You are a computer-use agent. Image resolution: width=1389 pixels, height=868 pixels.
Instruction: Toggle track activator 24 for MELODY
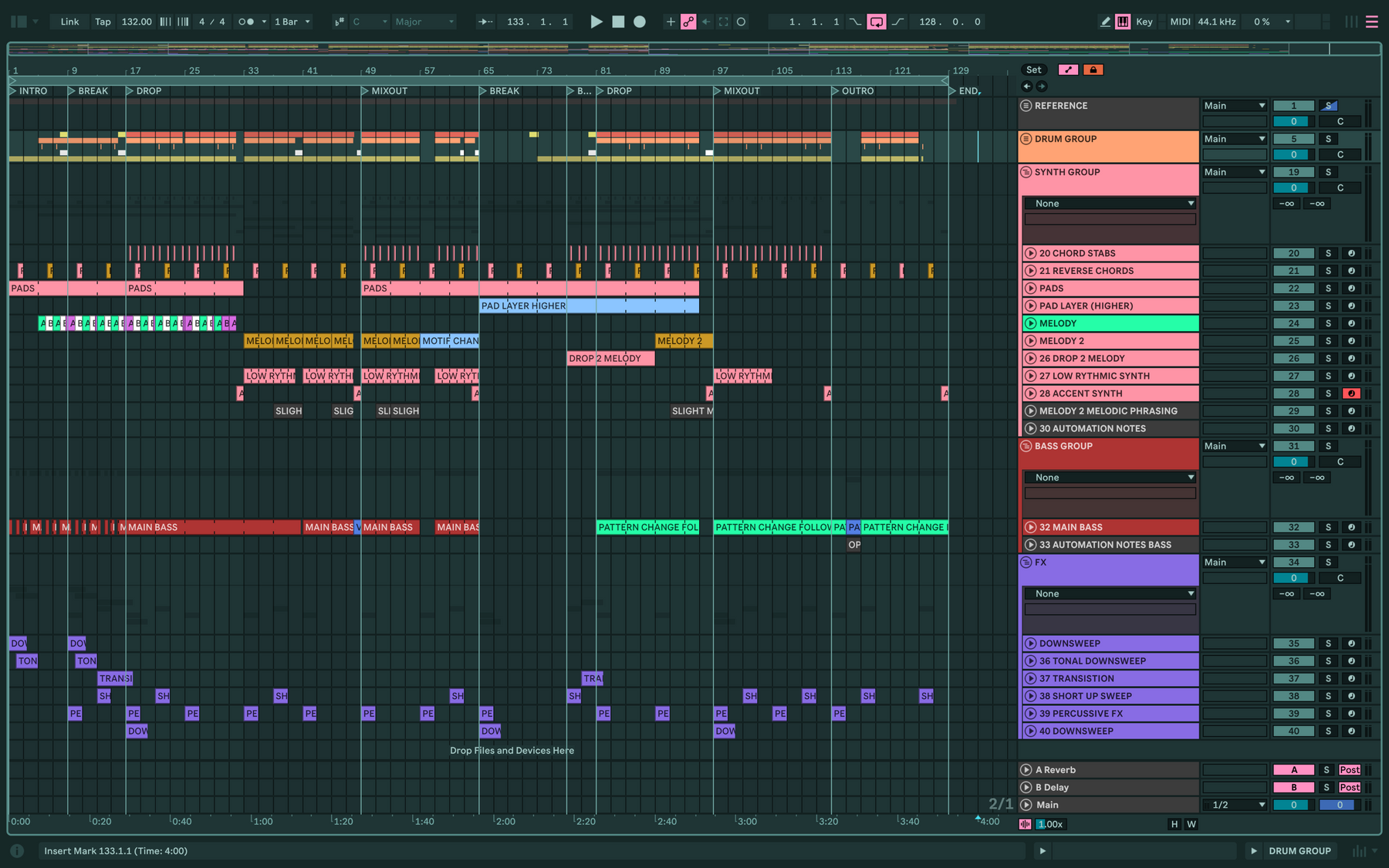[x=1294, y=323]
